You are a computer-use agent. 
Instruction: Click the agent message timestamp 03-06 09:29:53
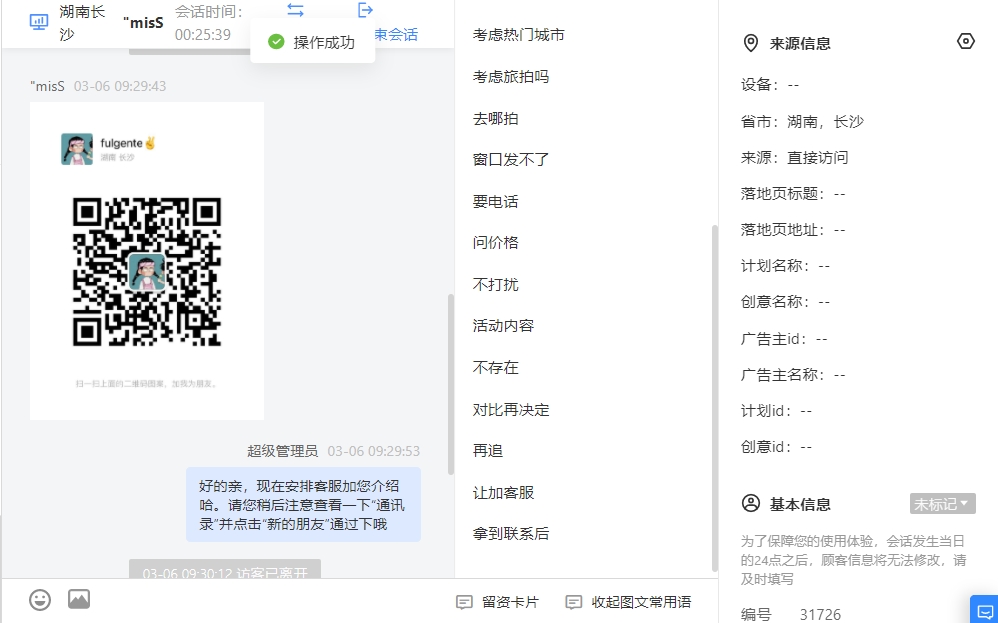coord(374,451)
